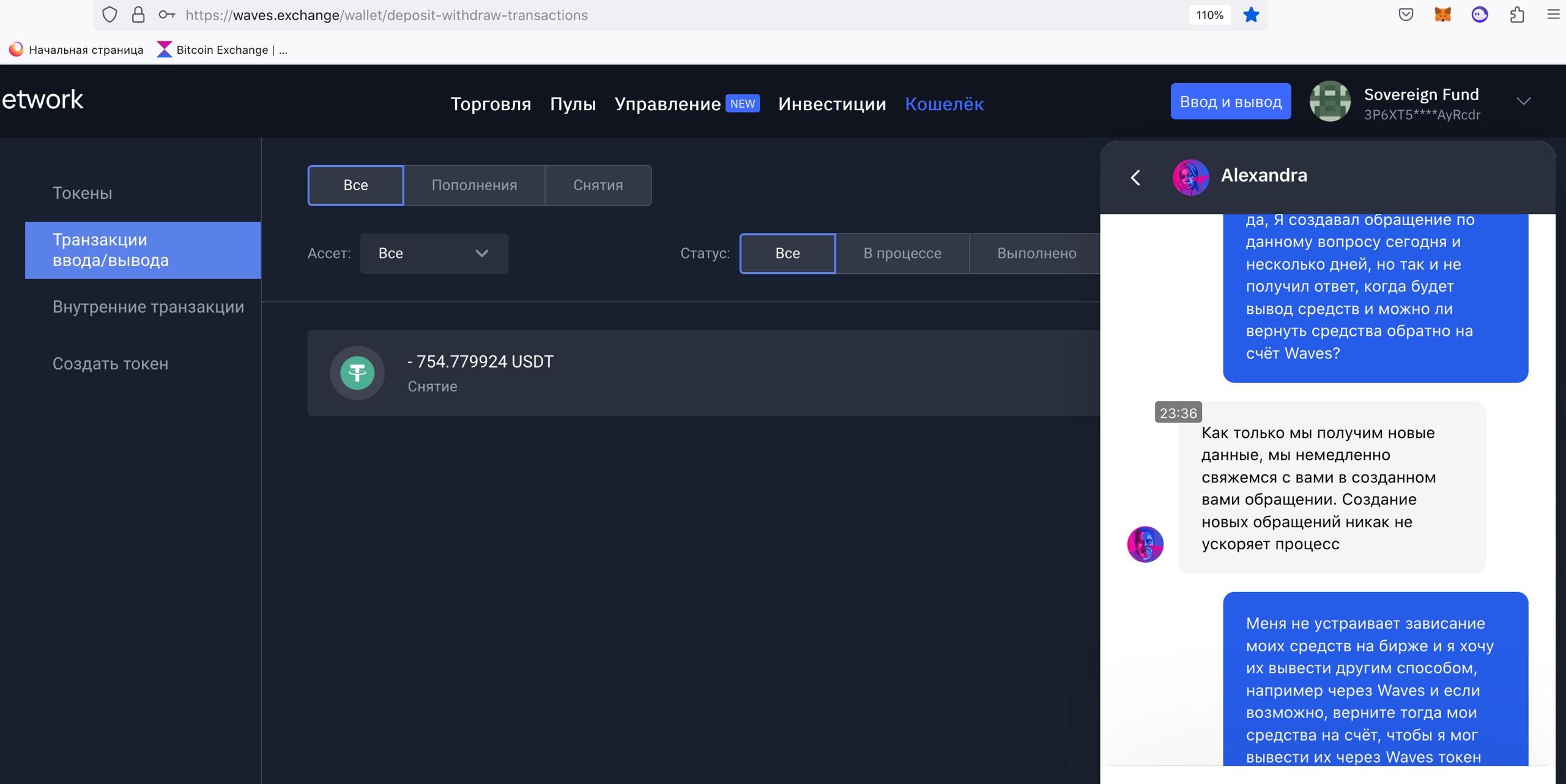The height and width of the screenshot is (784, 1566).
Task: Open the MetaMask fox extension
Action: pyautogui.click(x=1442, y=15)
